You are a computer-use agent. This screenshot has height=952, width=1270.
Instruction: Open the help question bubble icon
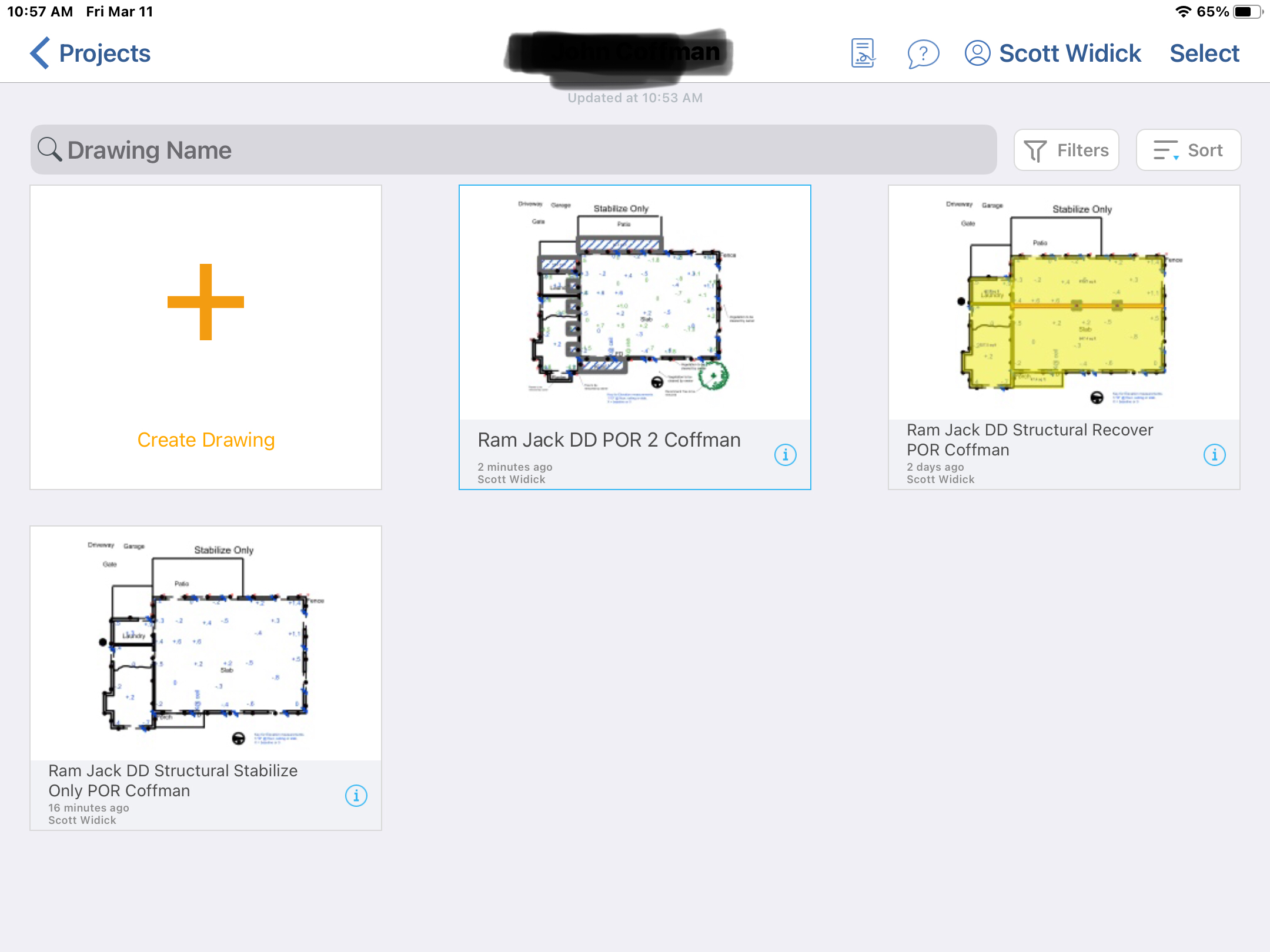923,54
